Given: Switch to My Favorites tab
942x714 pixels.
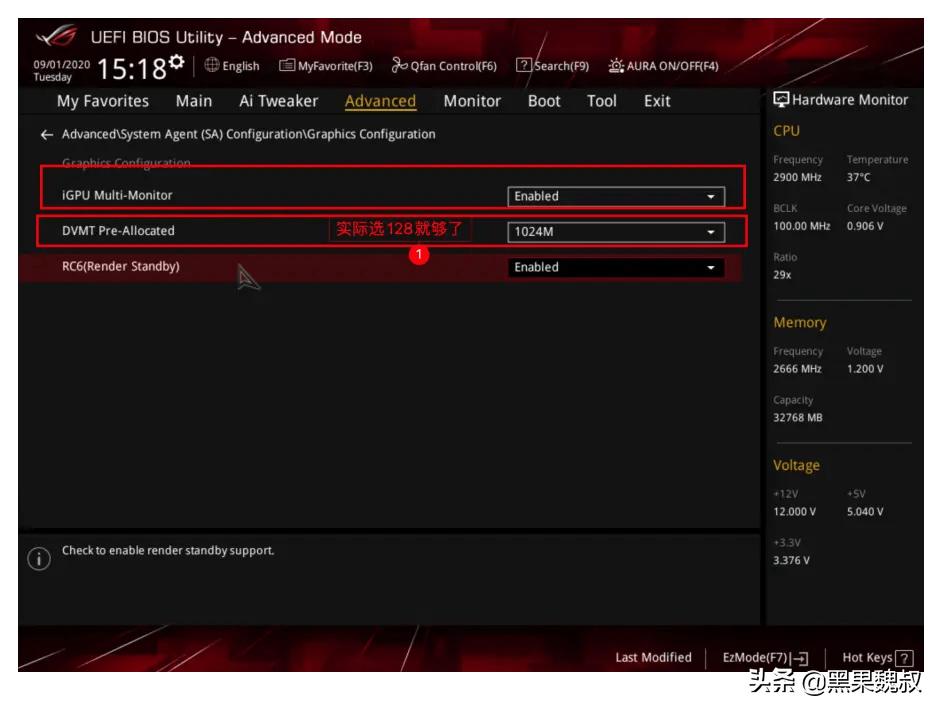Looking at the screenshot, I should tap(103, 101).
